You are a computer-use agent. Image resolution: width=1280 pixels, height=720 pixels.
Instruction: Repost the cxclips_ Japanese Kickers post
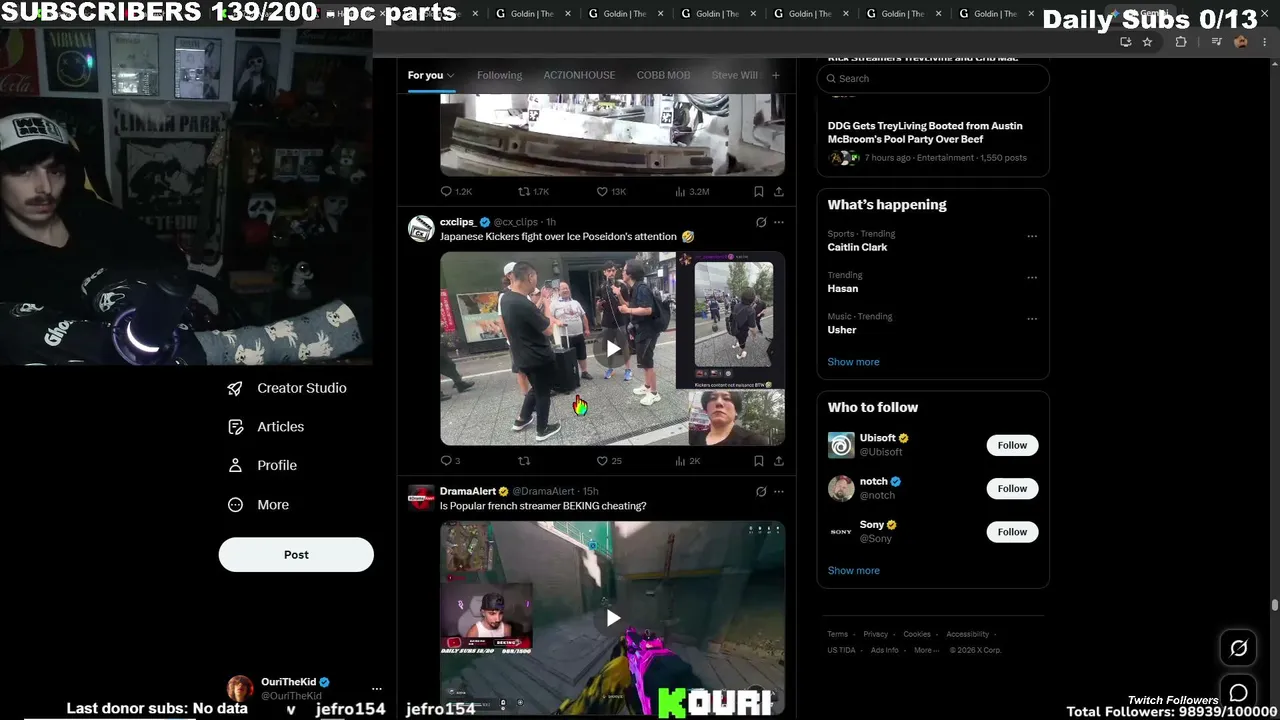523,461
